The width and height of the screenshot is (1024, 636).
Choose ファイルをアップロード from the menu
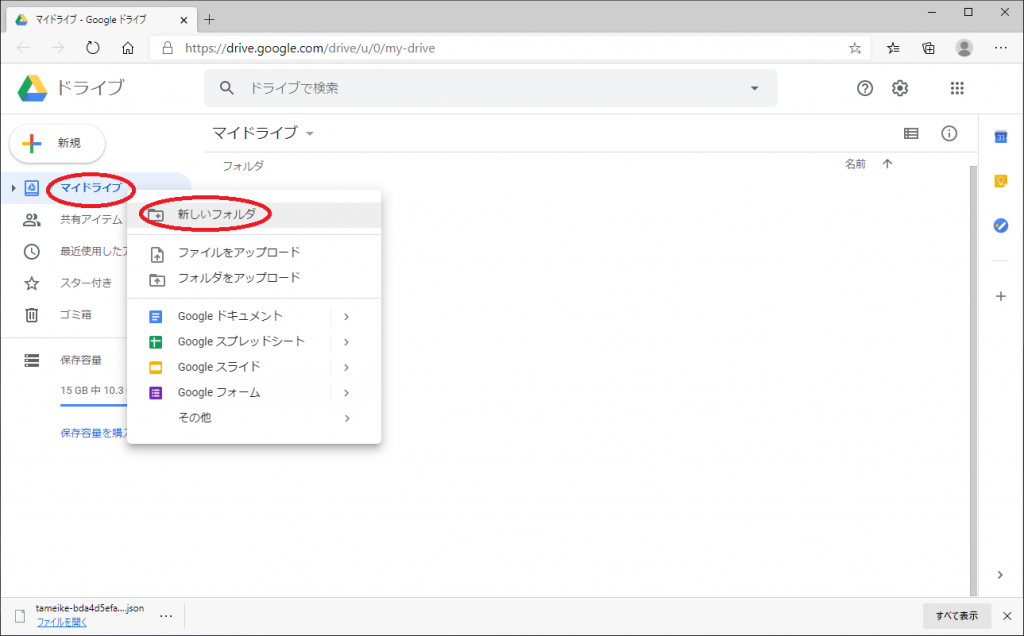coord(238,252)
